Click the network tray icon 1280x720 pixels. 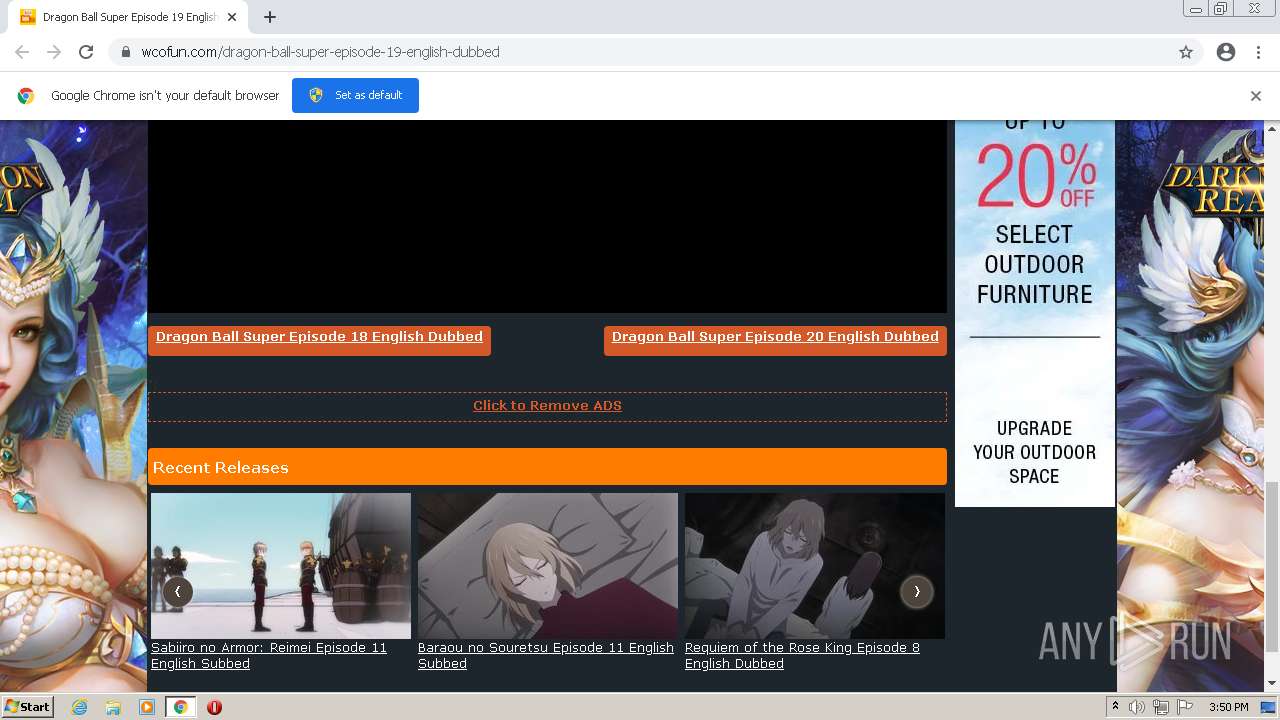[1160, 707]
